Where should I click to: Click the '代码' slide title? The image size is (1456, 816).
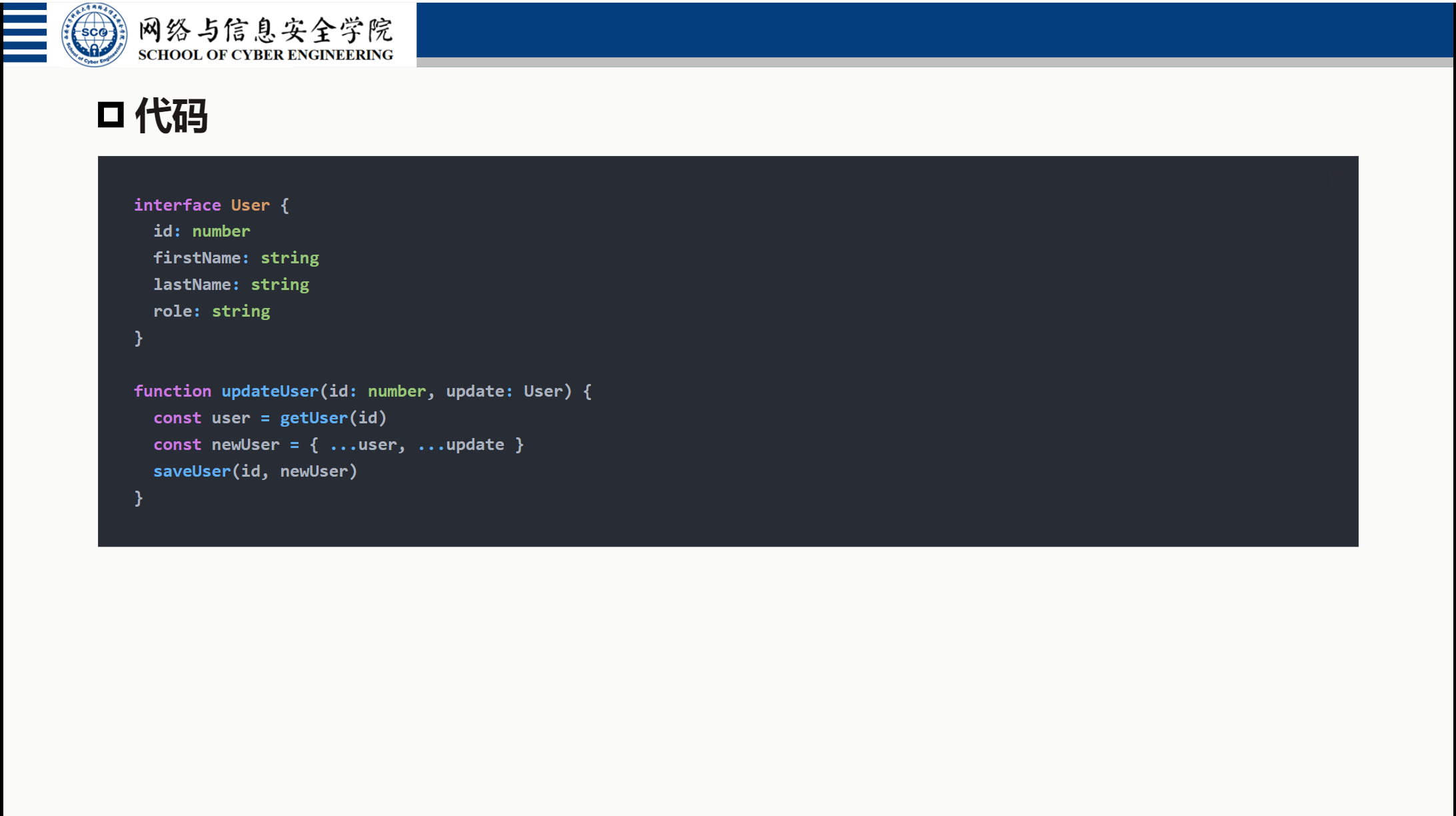tap(171, 115)
